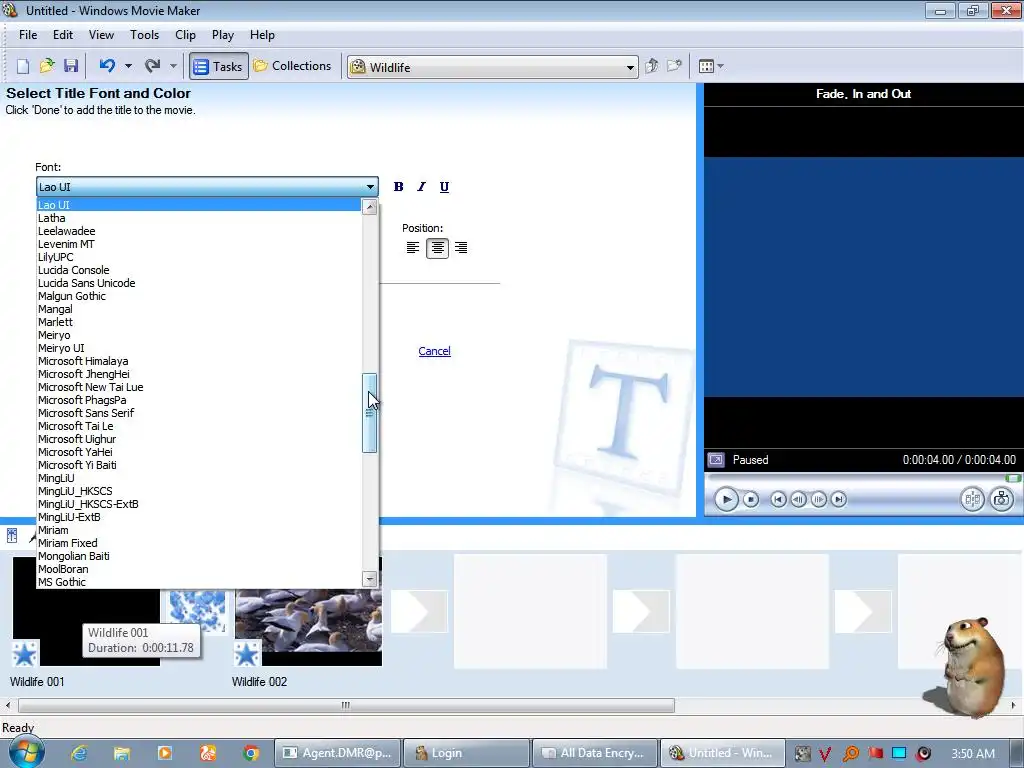1024x768 pixels.
Task: Open the undo history dropdown arrow
Action: 128,66
